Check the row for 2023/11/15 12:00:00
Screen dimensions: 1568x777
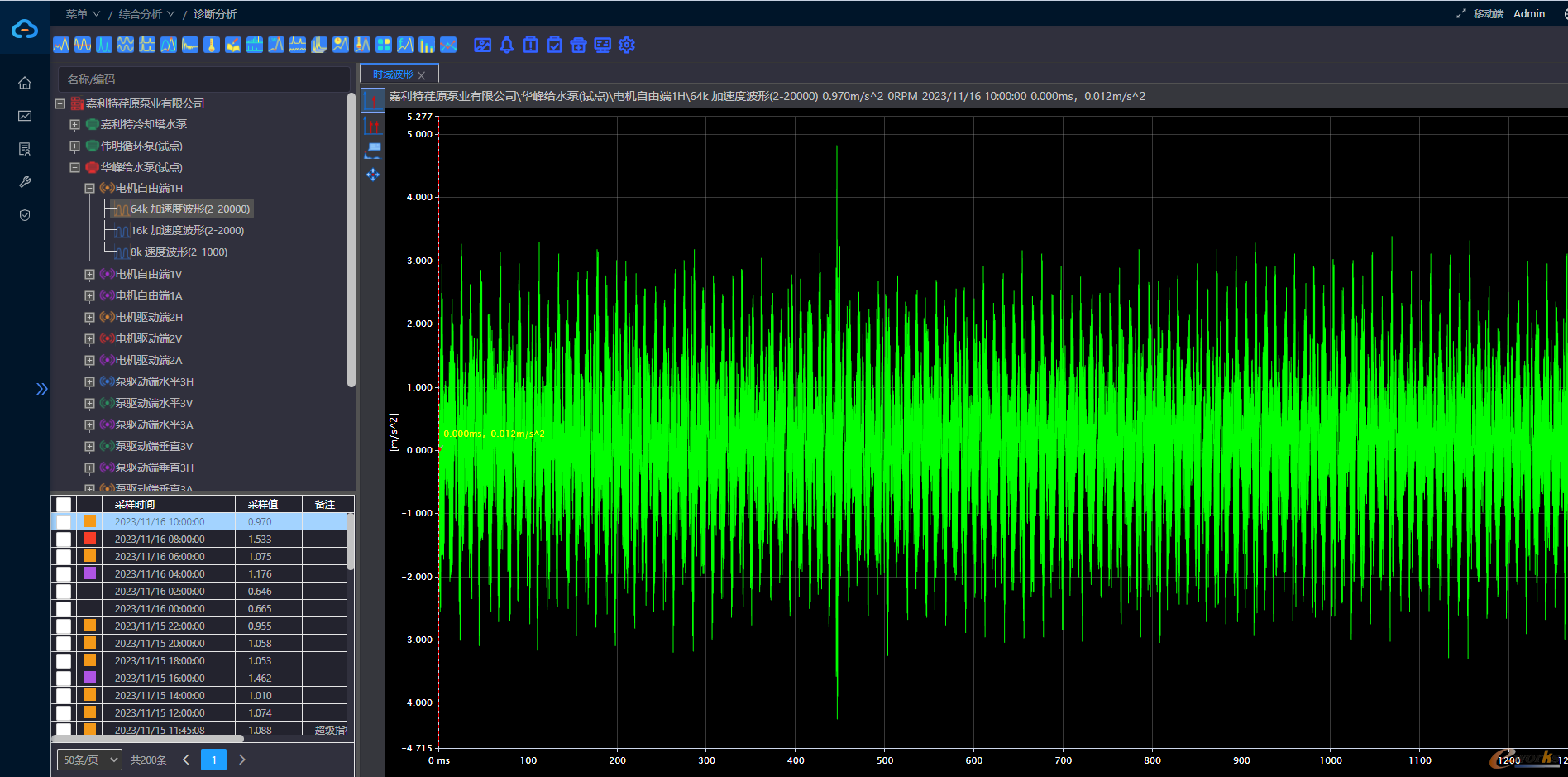coord(64,712)
